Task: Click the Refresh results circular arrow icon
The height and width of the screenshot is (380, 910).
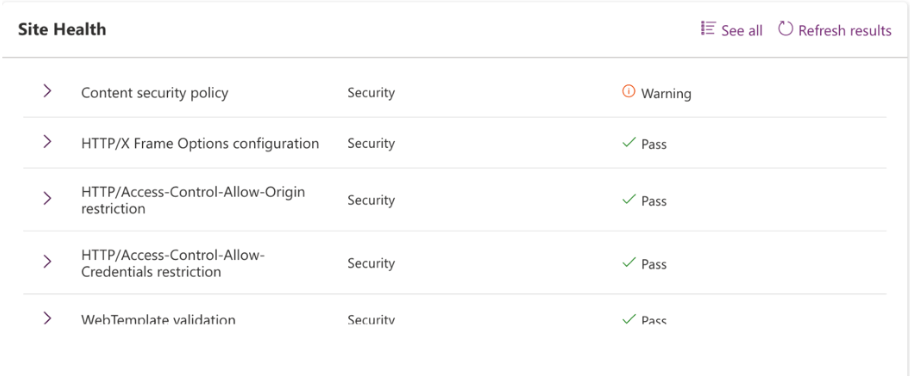Action: (x=785, y=28)
